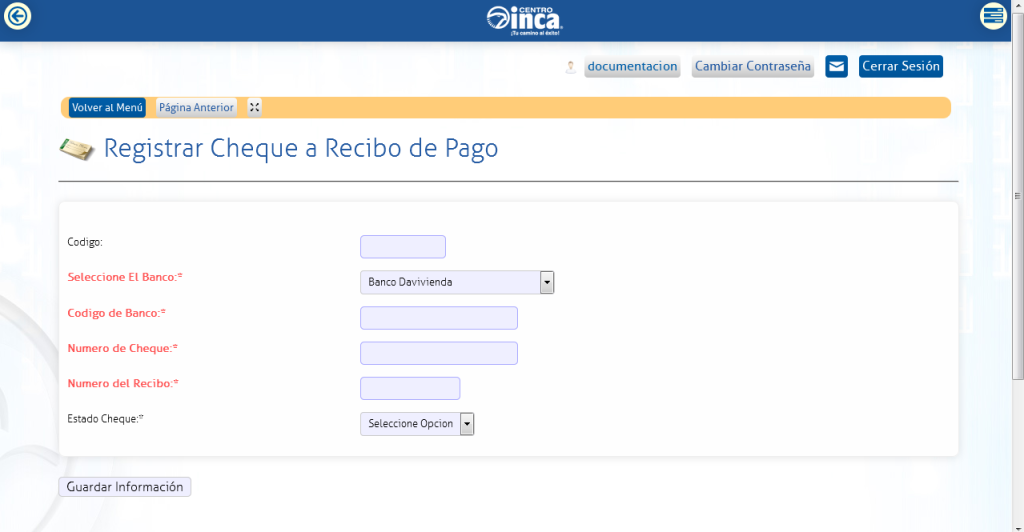
Task: Click into the Codigo de Banco field
Action: [x=438, y=318]
